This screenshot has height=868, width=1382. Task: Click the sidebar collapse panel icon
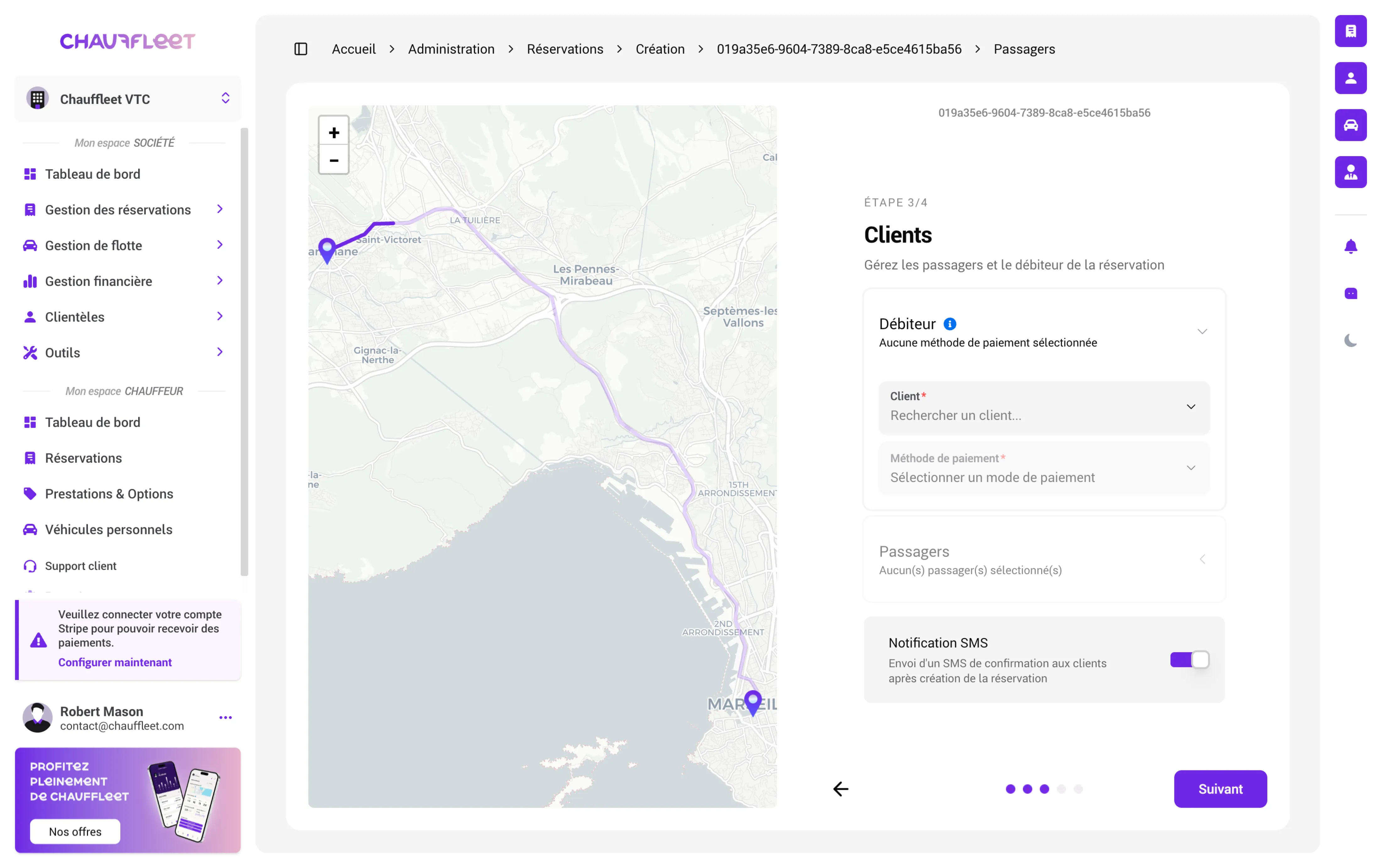301,49
